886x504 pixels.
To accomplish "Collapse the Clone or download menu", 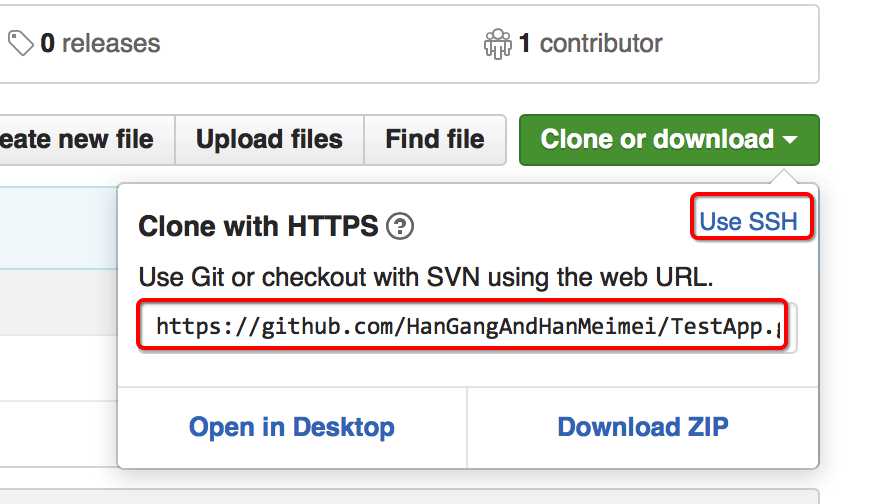I will pyautogui.click(x=656, y=140).
